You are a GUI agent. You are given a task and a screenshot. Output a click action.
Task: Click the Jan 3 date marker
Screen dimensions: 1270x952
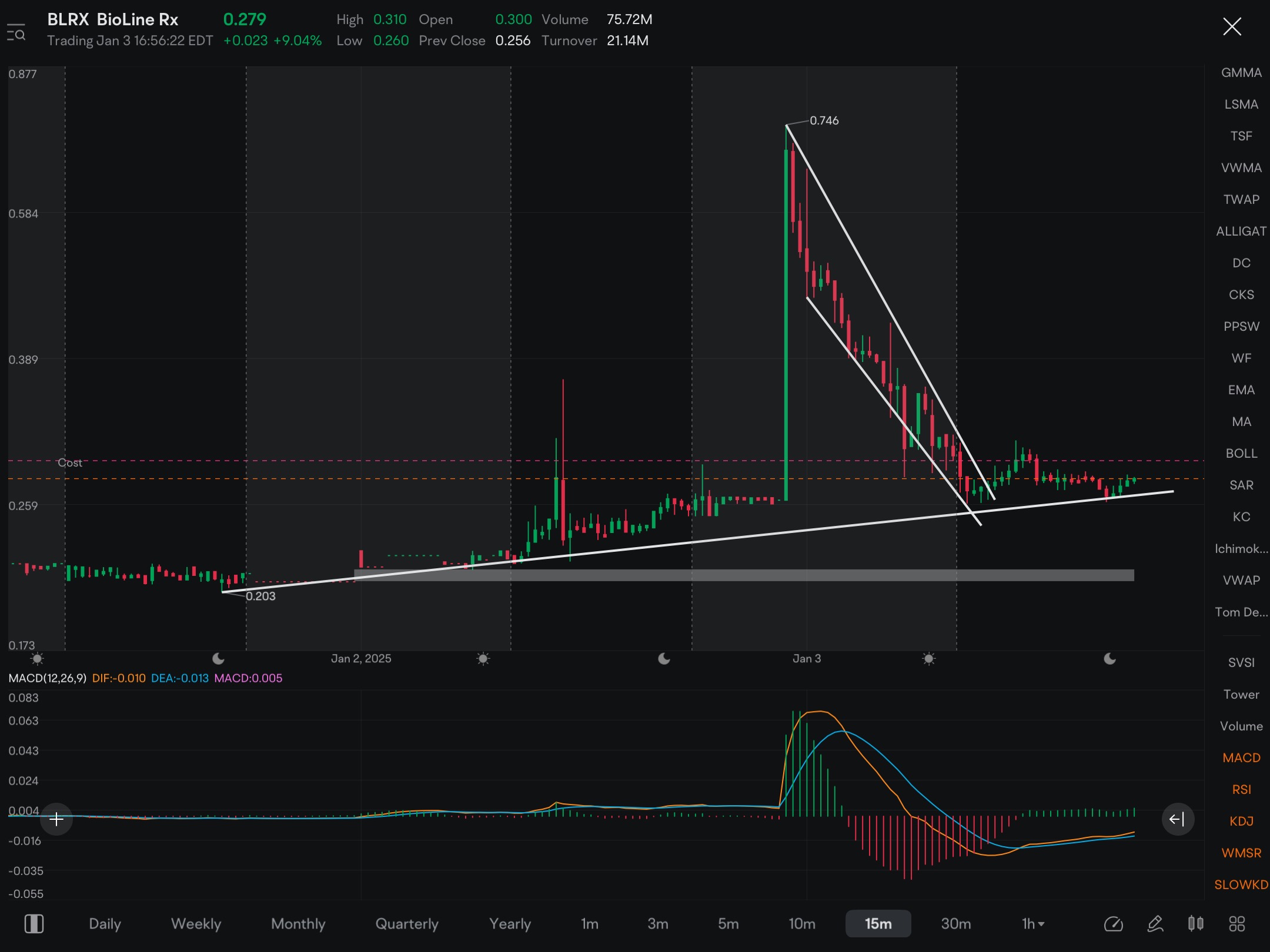[x=807, y=659]
